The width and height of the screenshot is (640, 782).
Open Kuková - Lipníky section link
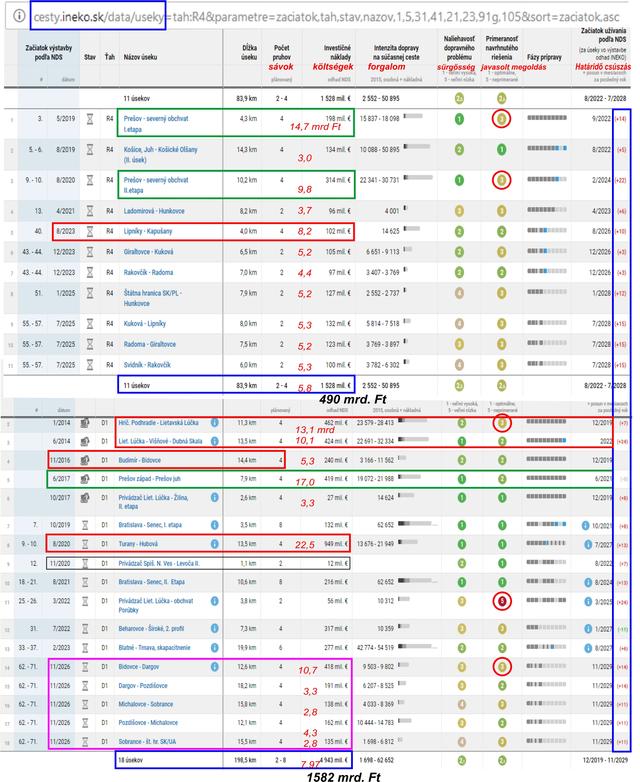pyautogui.click(x=145, y=324)
